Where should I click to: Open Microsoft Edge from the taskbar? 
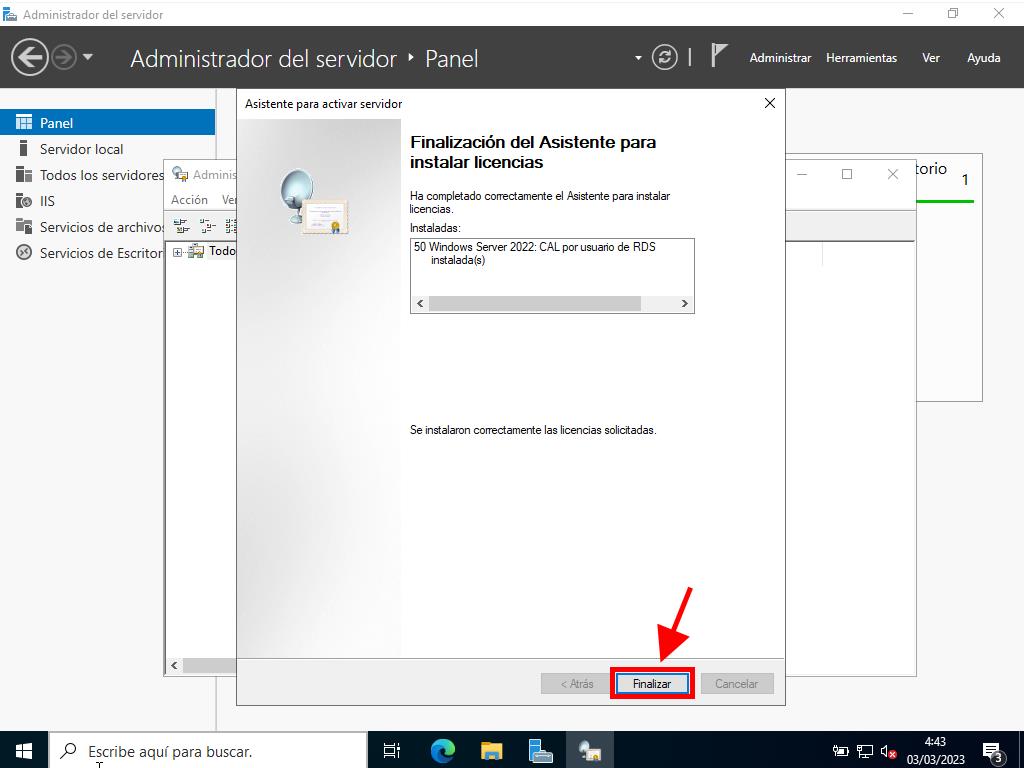coord(442,750)
